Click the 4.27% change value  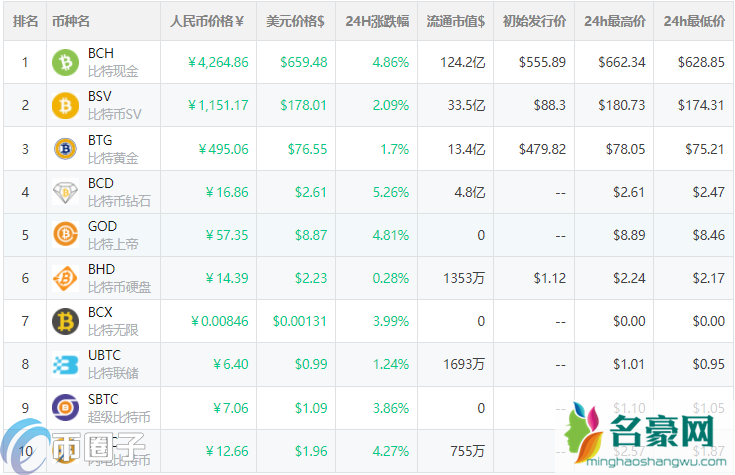391,451
